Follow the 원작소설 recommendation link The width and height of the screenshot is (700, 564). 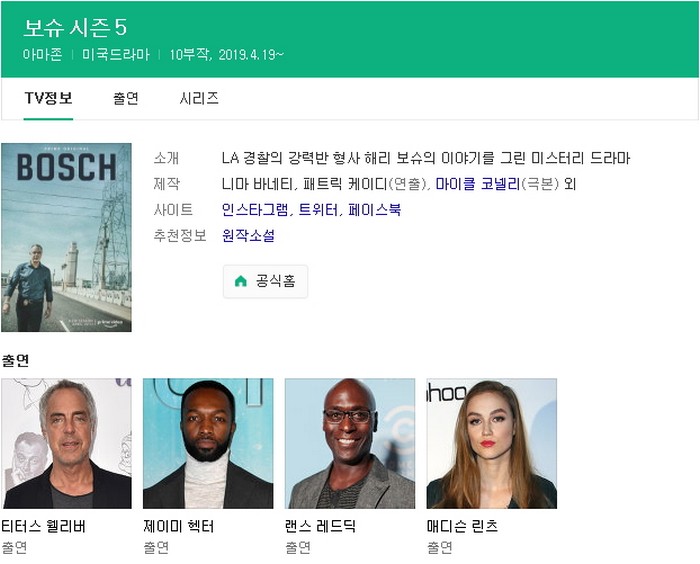248,235
